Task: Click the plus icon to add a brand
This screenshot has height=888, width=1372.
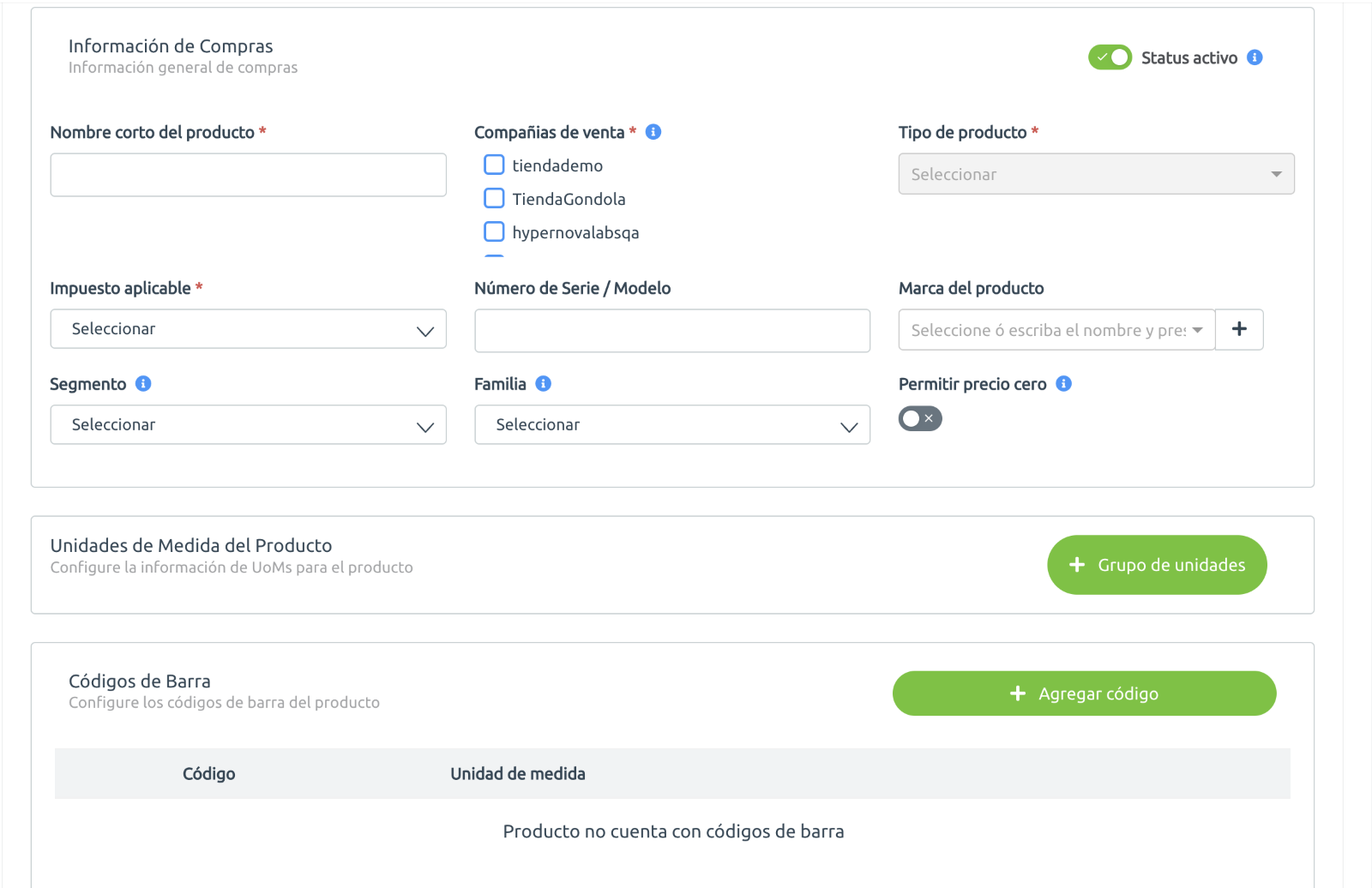Action: pos(1239,329)
